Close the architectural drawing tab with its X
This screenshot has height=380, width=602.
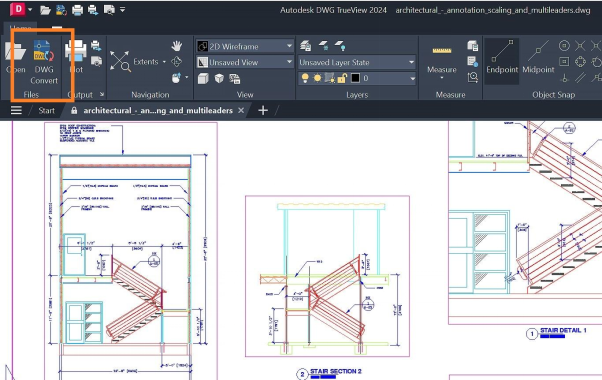point(241,111)
